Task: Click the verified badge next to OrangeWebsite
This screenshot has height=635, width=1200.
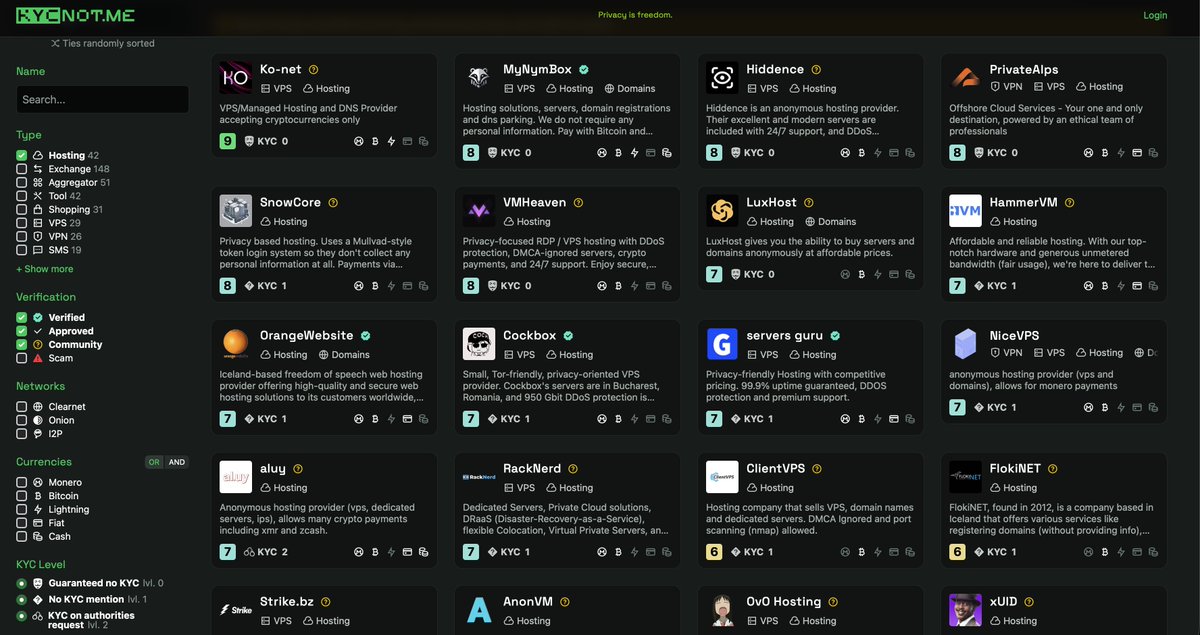Action: (366, 336)
